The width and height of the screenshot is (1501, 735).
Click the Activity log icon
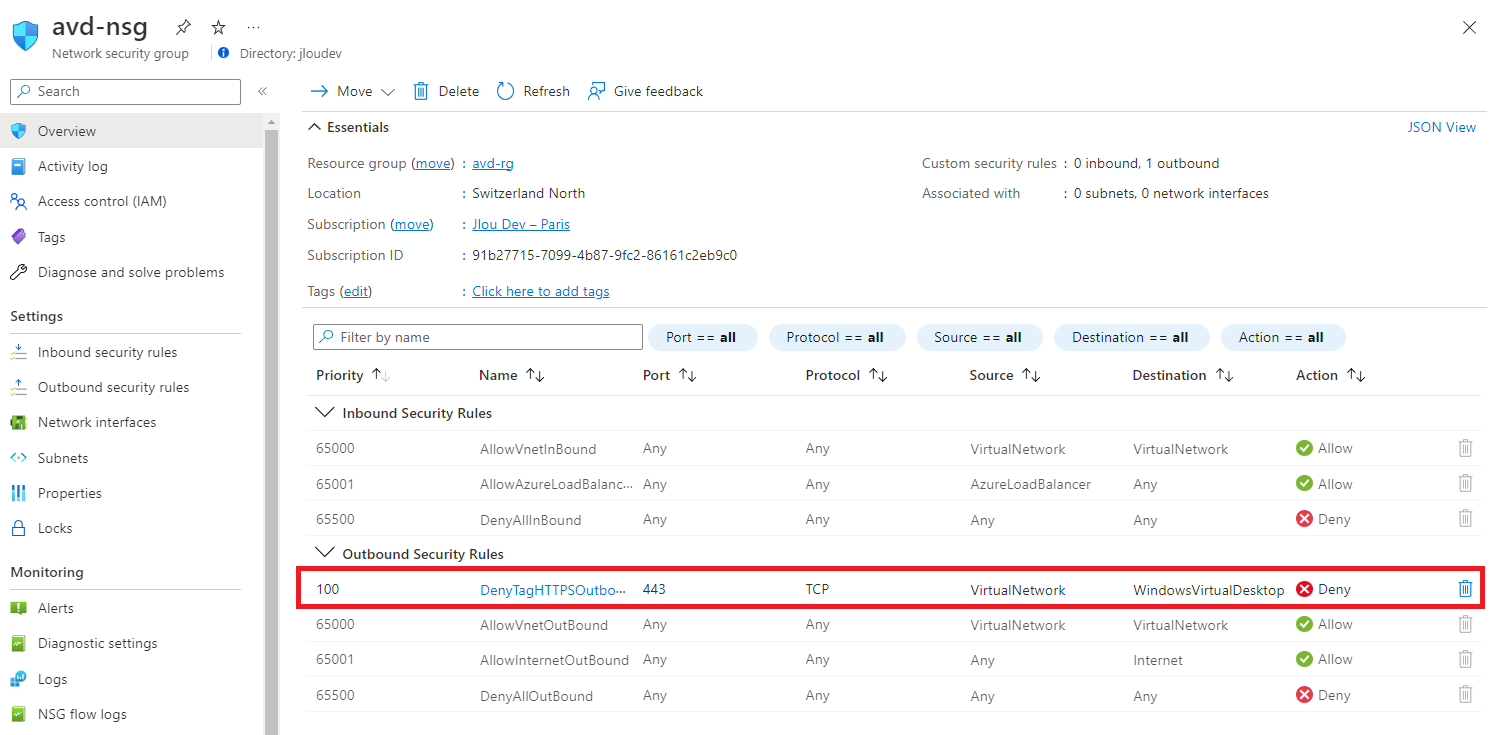pos(18,166)
